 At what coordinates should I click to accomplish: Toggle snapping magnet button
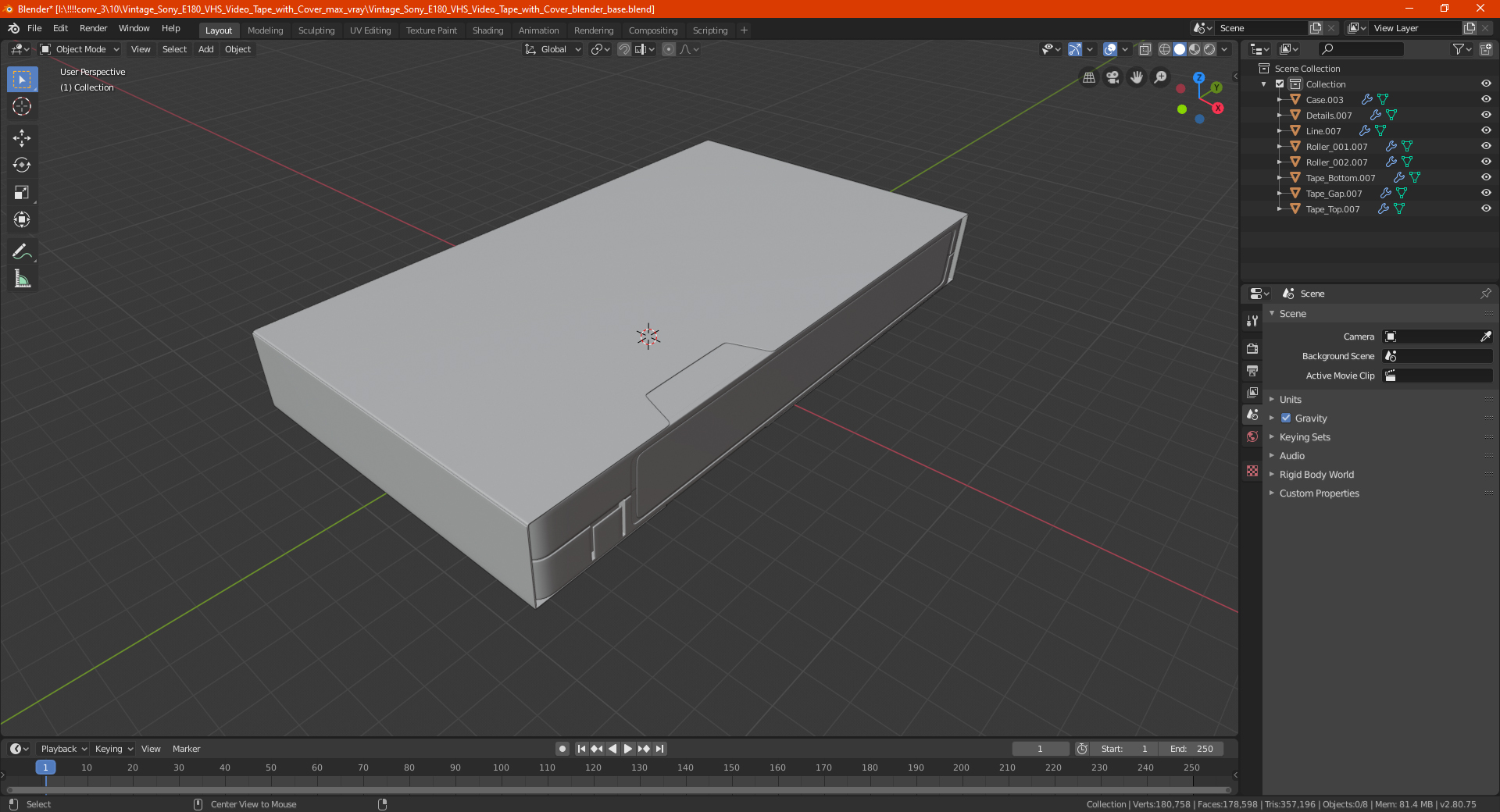(x=623, y=49)
